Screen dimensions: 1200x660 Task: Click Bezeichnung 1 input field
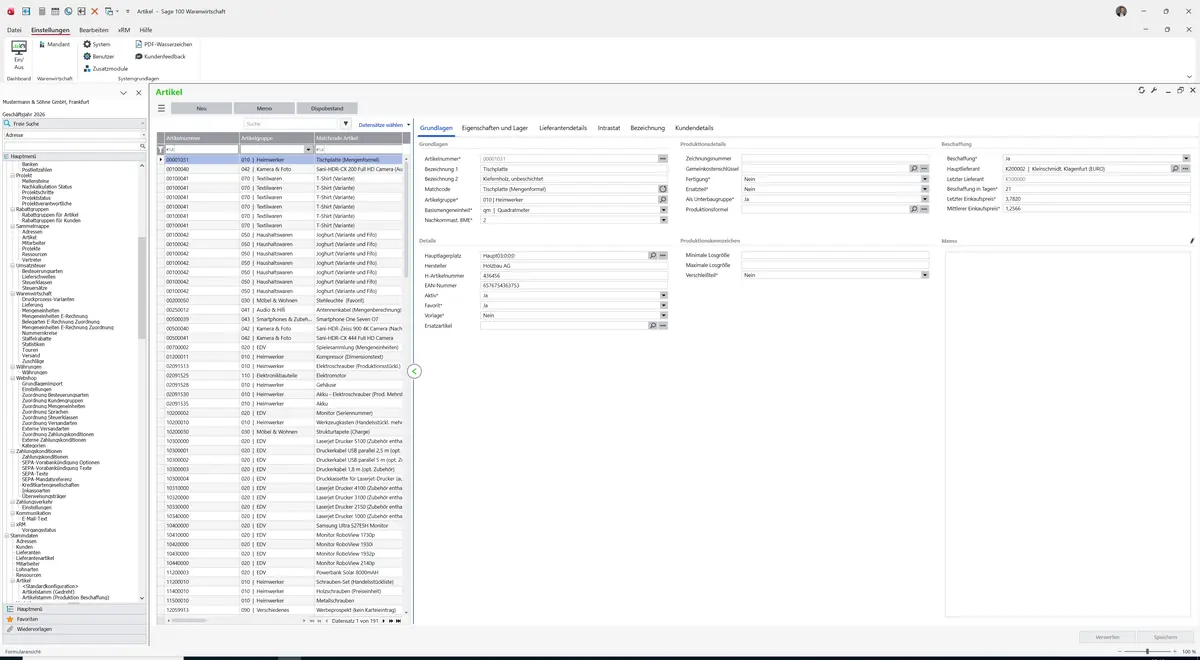(x=574, y=169)
